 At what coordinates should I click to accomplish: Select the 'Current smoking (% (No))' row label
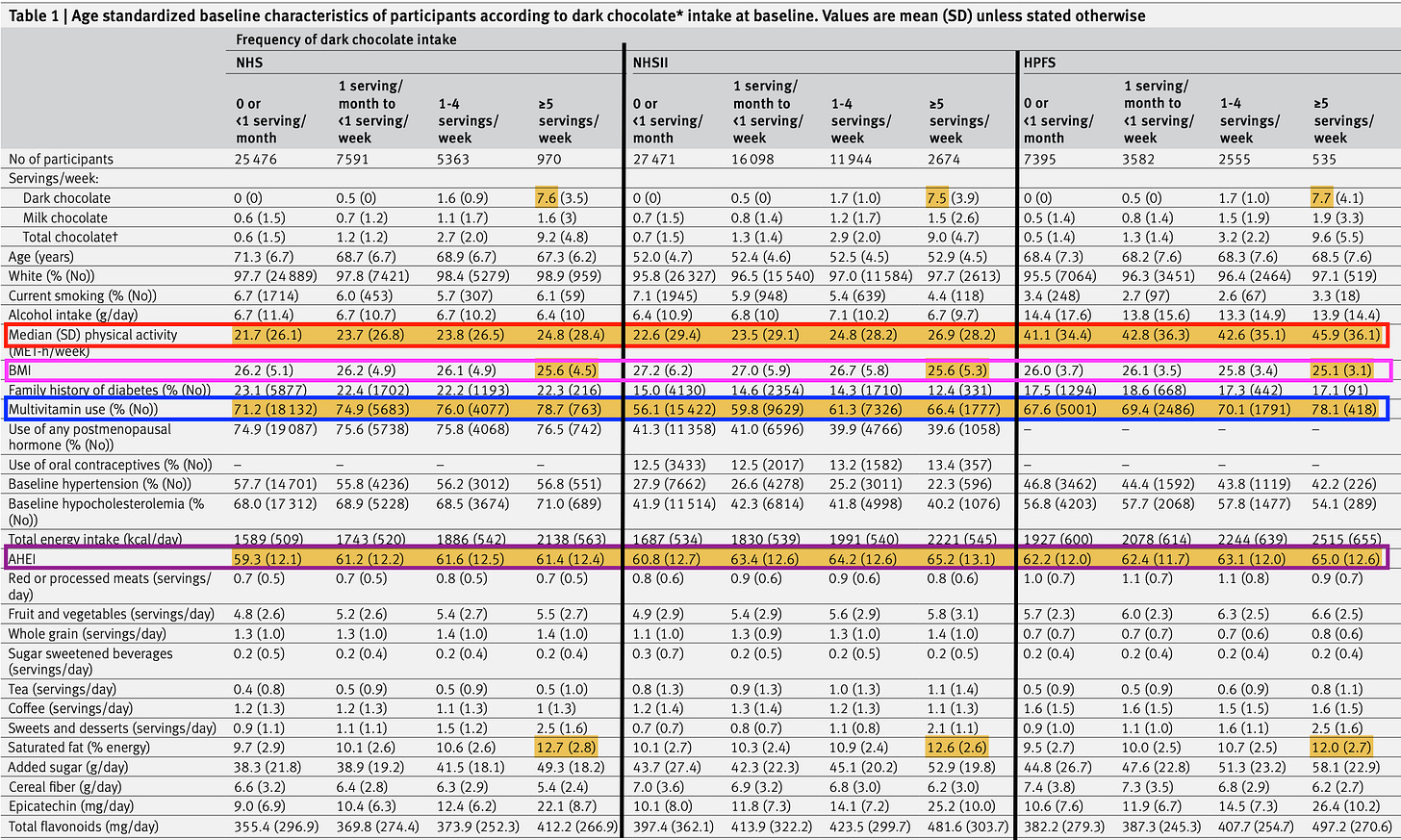pyautogui.click(x=83, y=295)
